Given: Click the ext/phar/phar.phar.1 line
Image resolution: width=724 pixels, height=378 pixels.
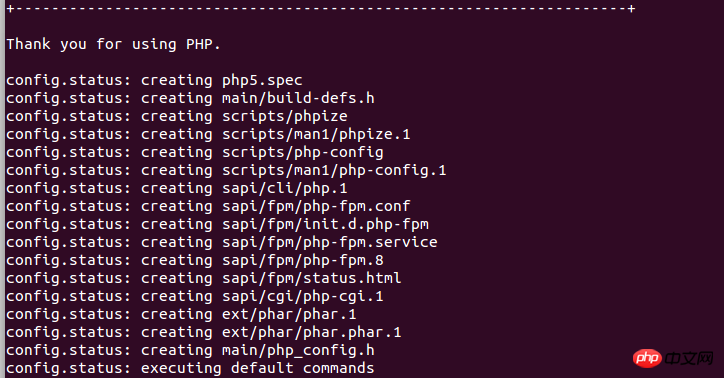Looking at the screenshot, I should click(x=204, y=332).
